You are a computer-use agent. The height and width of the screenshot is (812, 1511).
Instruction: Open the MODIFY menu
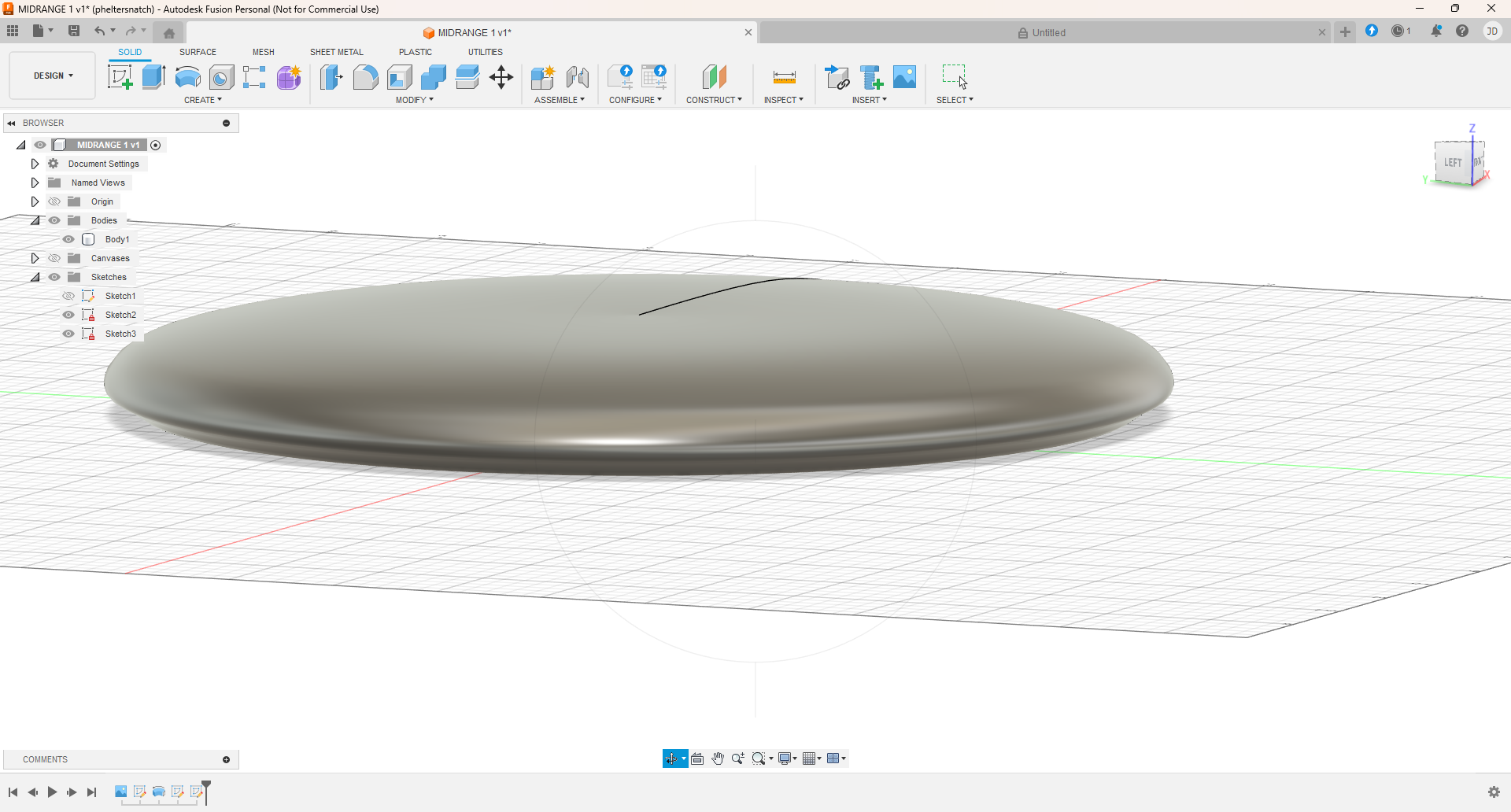point(415,100)
